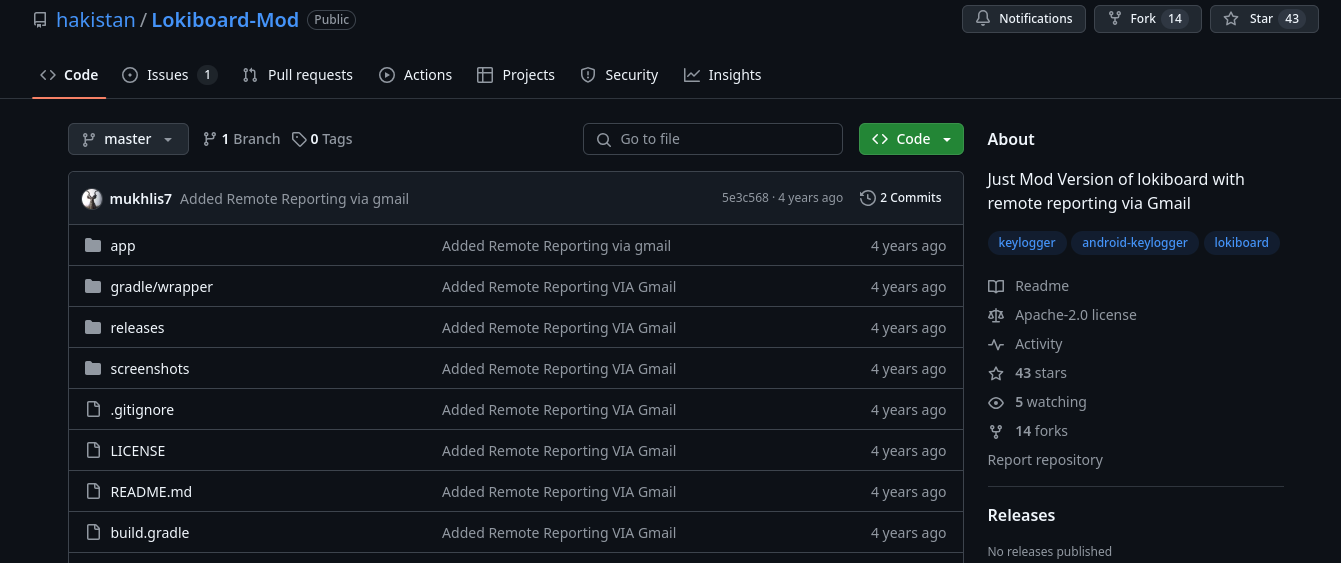Screen dimensions: 1341x563
Task: Click Report repository link
Action: tap(1045, 460)
